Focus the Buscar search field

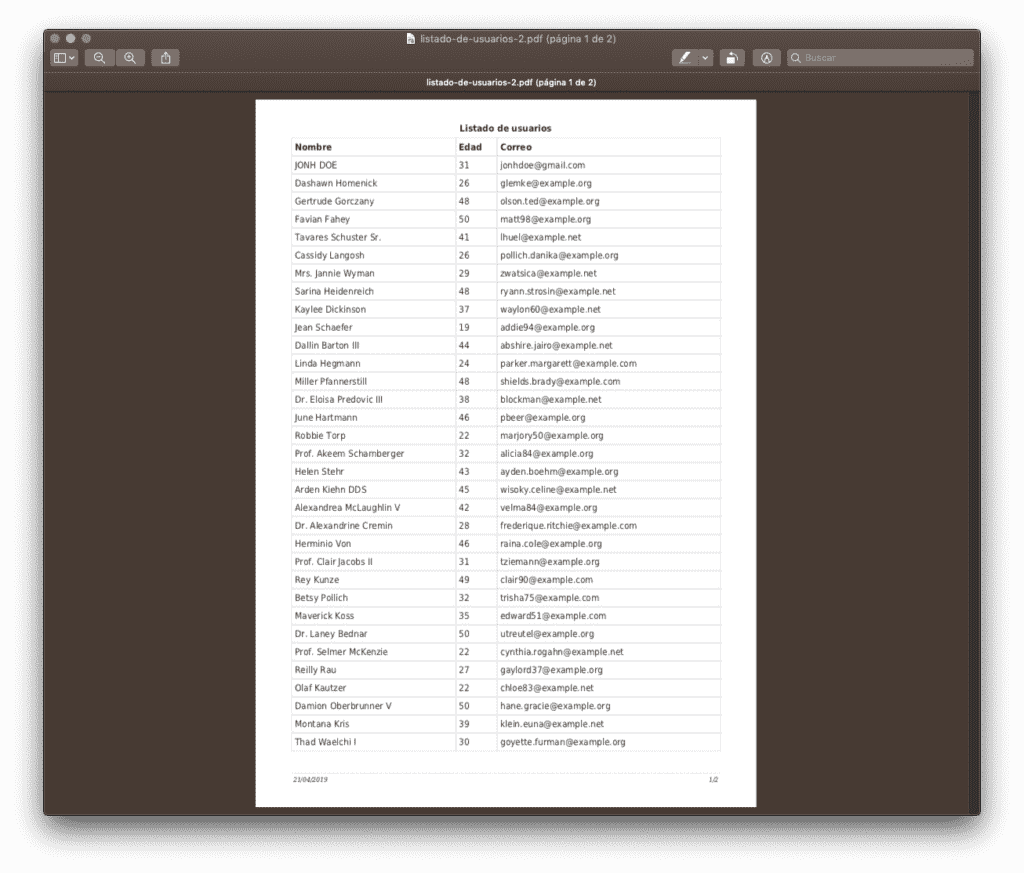coord(880,58)
